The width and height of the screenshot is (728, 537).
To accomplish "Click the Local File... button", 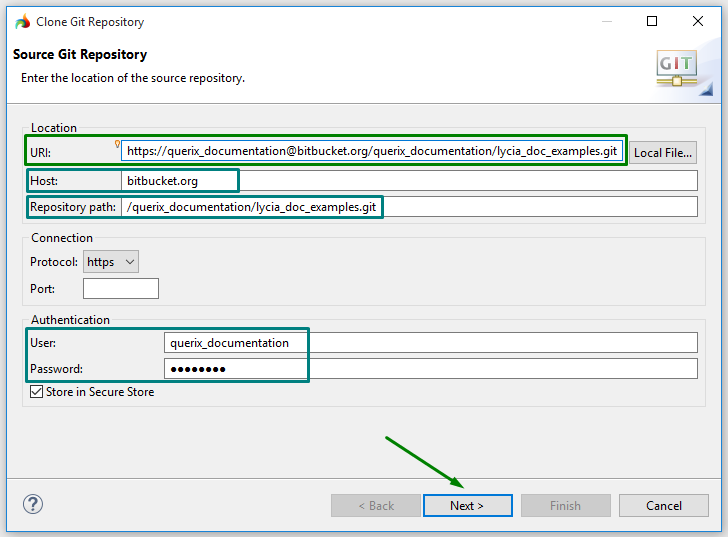I will point(663,153).
